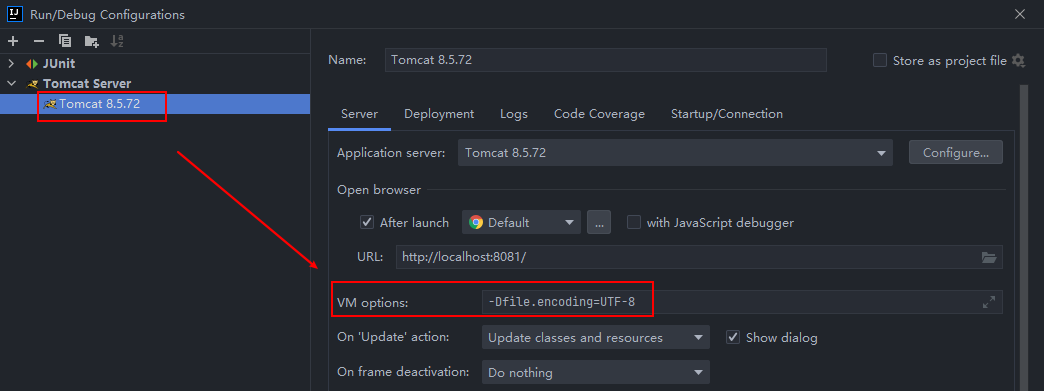The image size is (1044, 391).
Task: Toggle the Show dialog checkbox
Action: coord(733,338)
